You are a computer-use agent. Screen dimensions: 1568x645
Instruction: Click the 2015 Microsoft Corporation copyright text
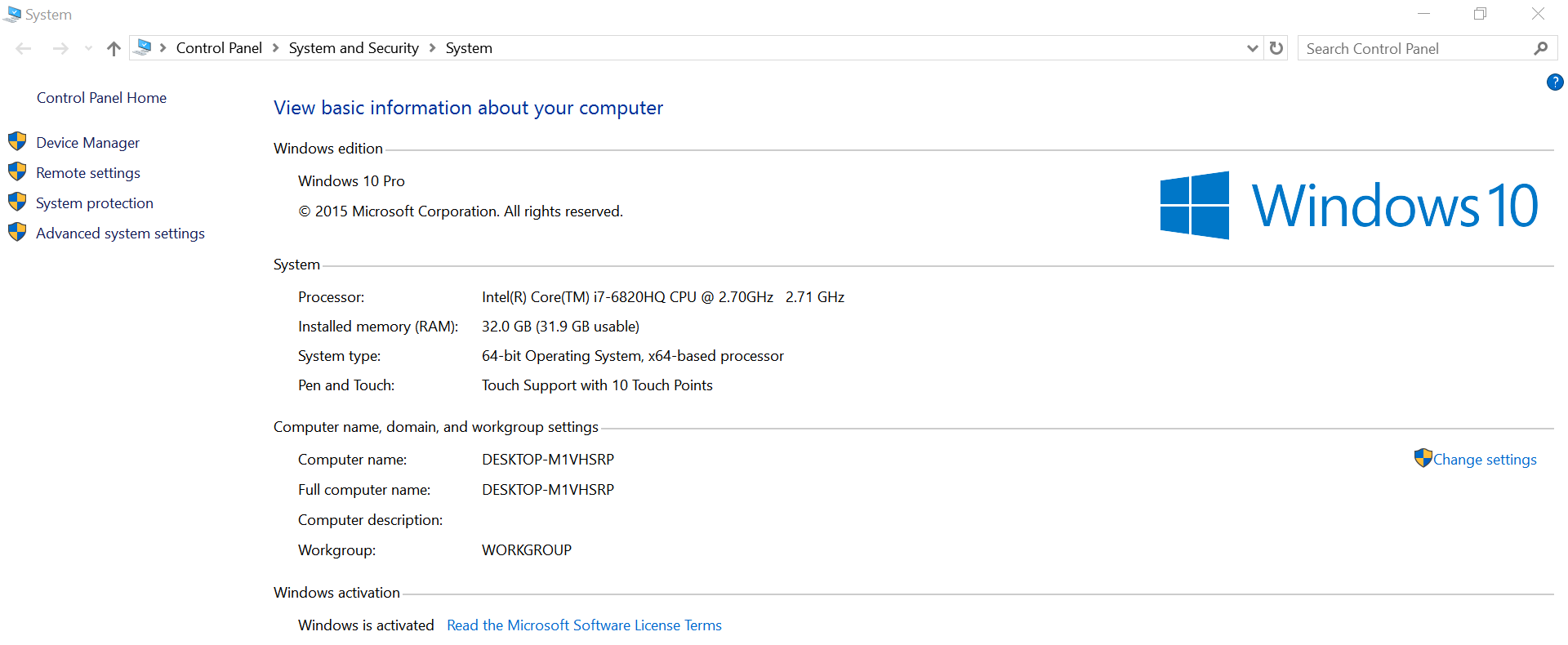click(x=461, y=211)
